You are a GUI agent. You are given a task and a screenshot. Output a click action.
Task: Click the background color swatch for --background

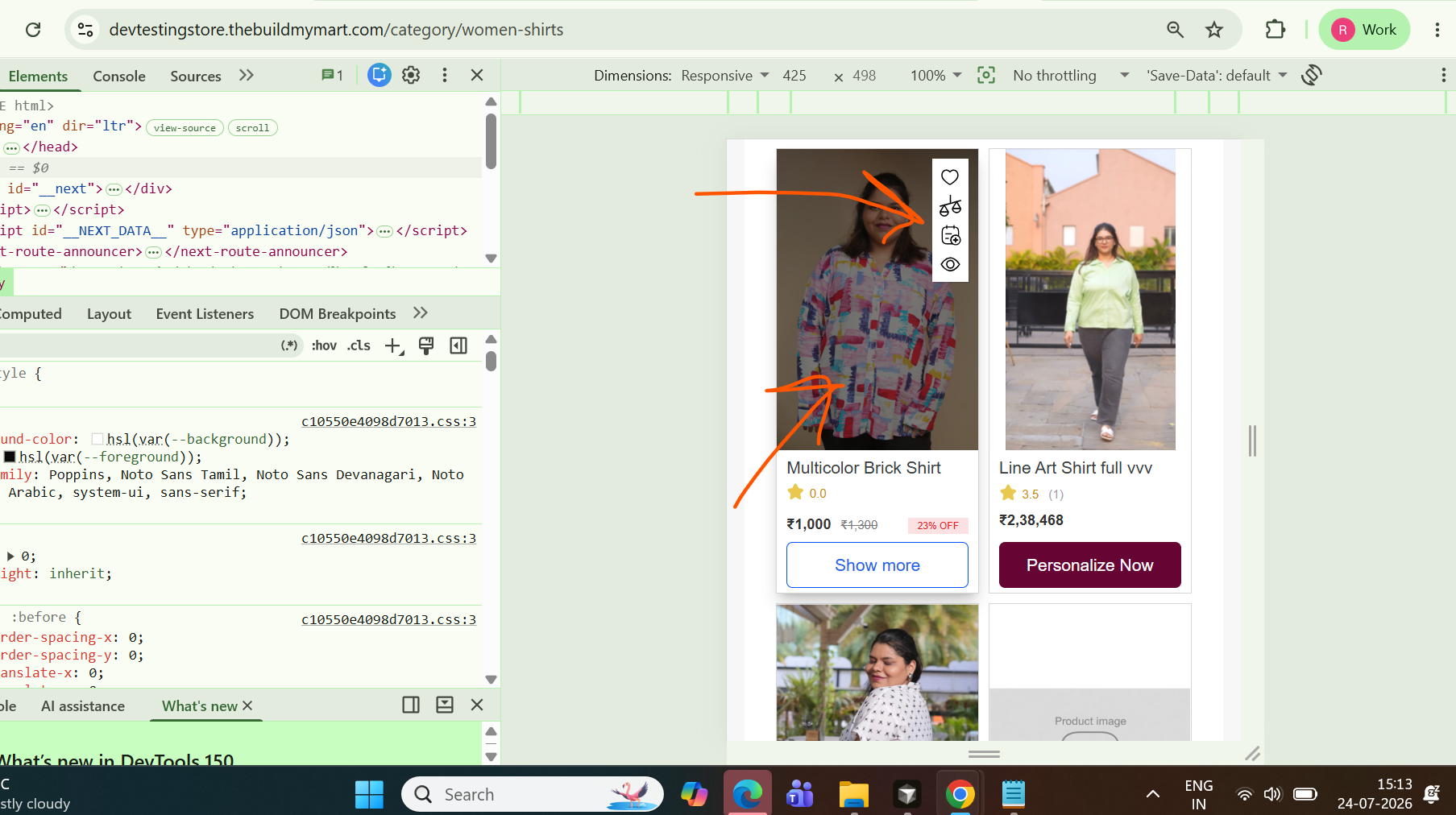[x=97, y=439]
